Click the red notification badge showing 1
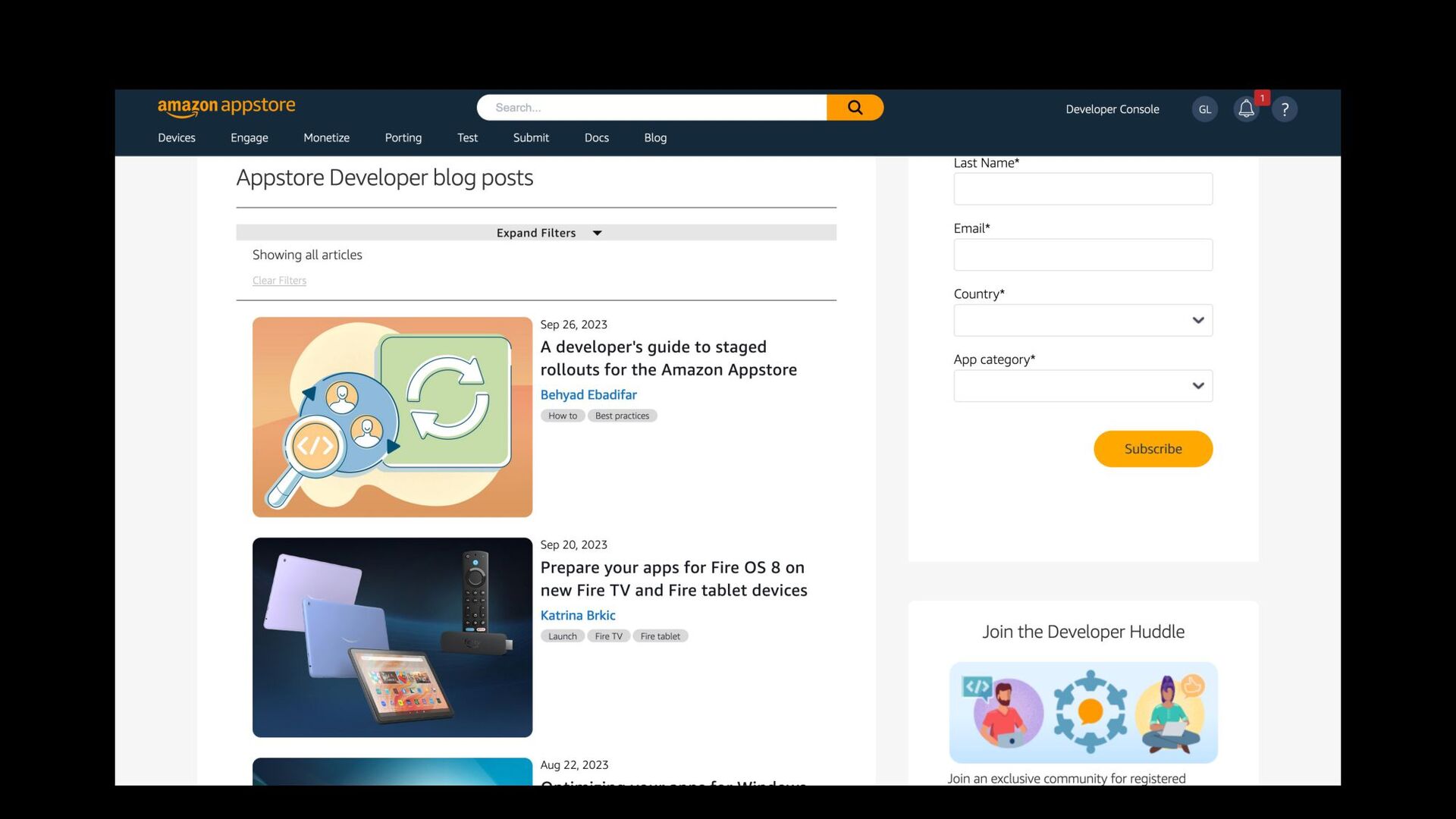The height and width of the screenshot is (819, 1456). click(1262, 99)
